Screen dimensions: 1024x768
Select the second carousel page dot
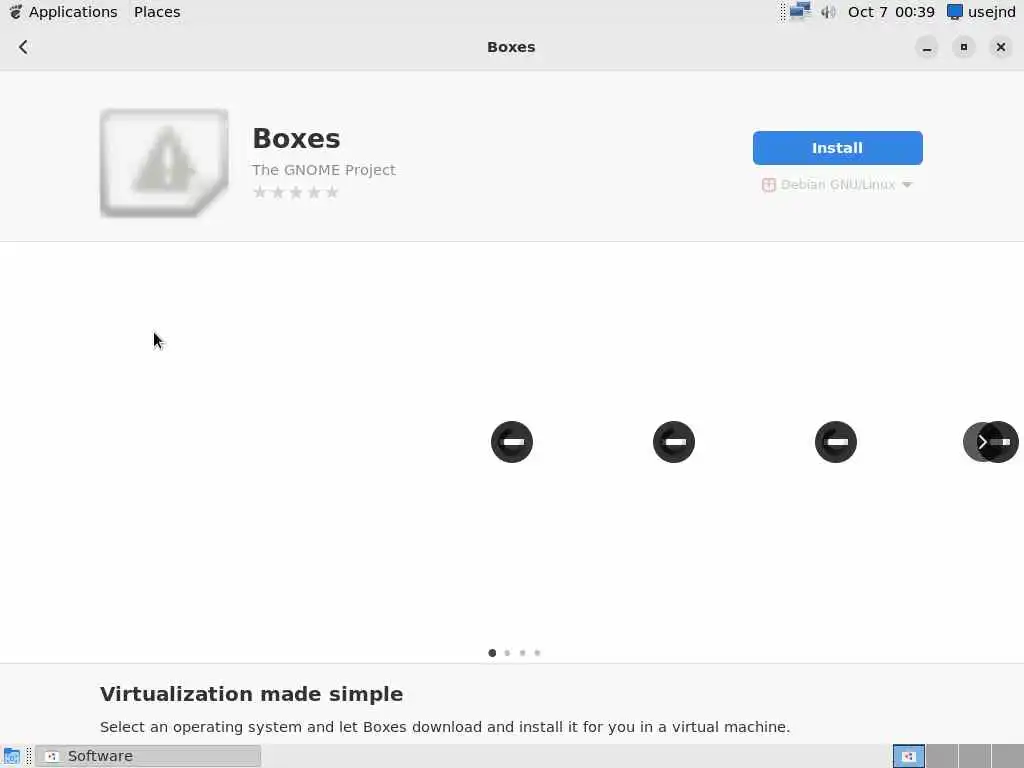point(507,652)
